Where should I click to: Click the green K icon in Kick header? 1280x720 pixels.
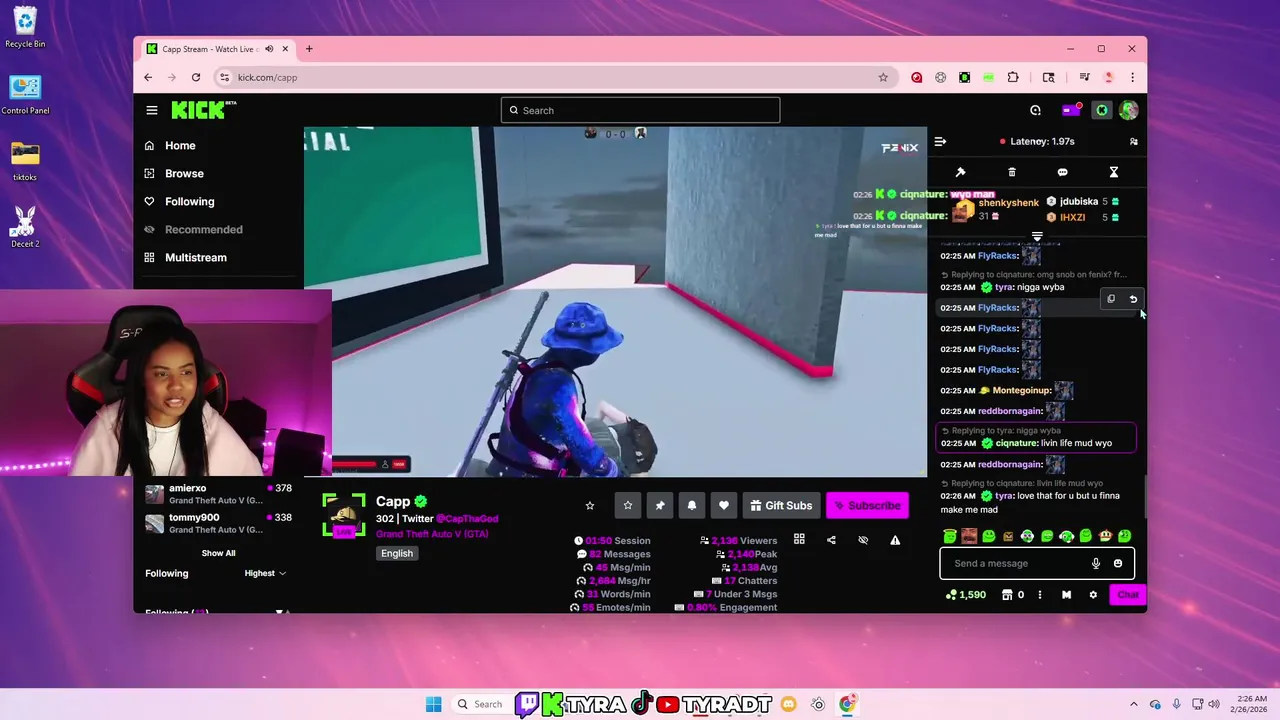(x=1102, y=110)
